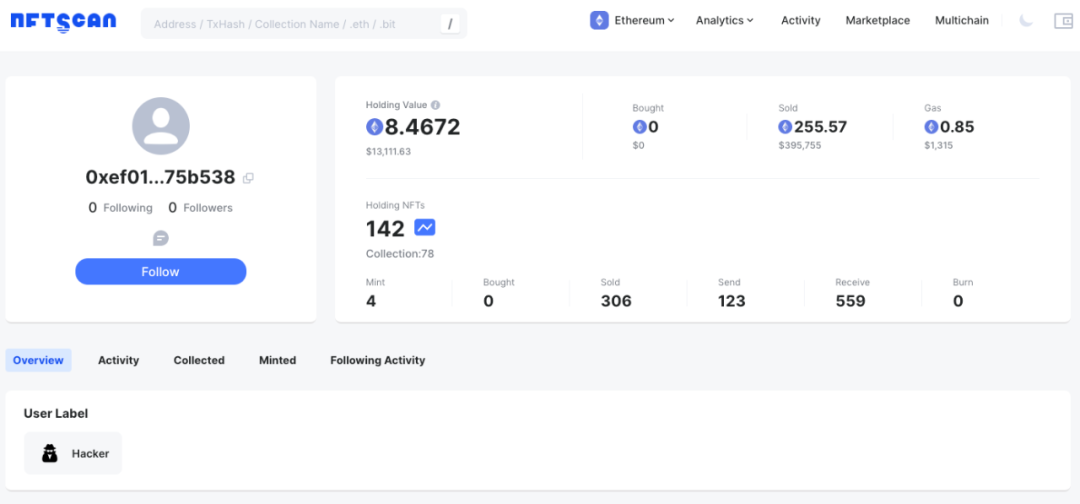Focus the address search input field
The height and width of the screenshot is (504, 1080).
point(304,24)
